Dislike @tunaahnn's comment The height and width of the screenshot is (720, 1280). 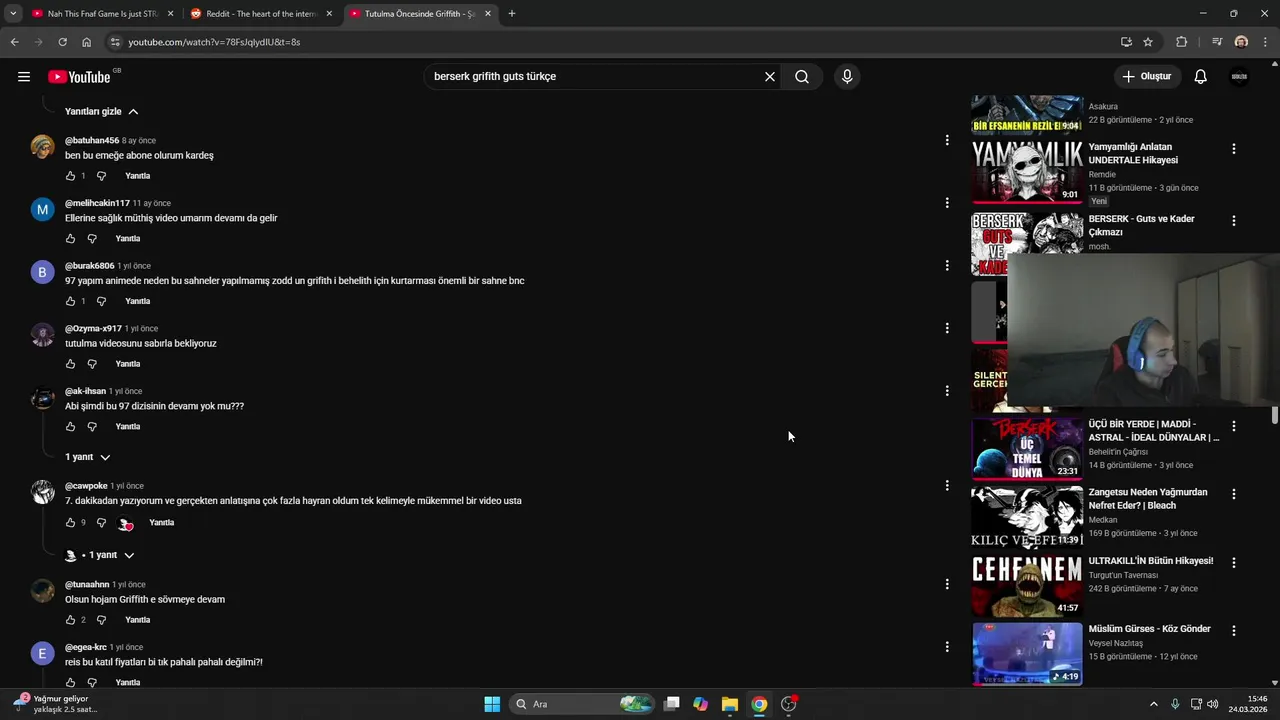click(x=101, y=620)
